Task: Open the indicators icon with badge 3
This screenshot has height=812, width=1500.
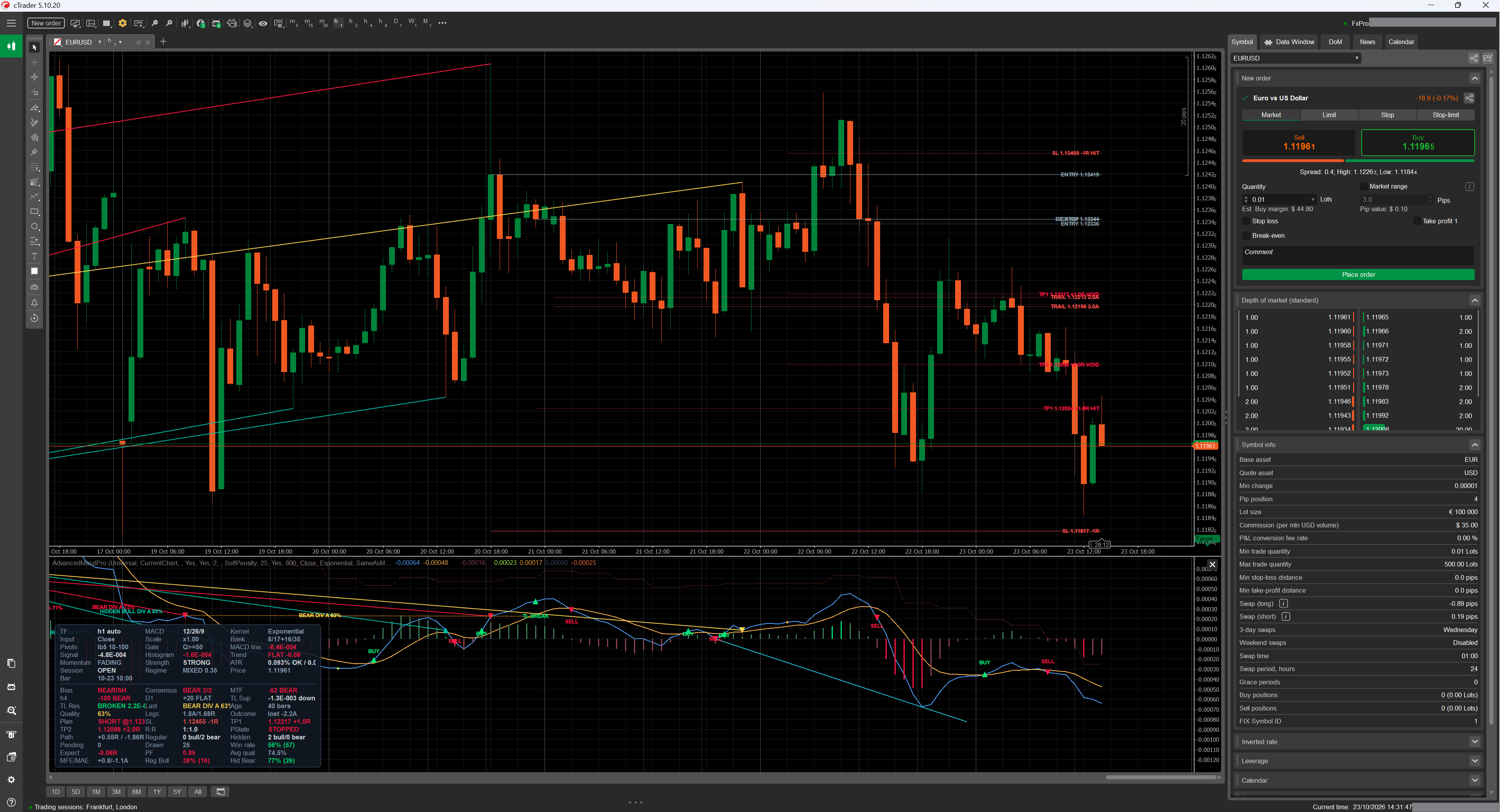Action: (201, 23)
